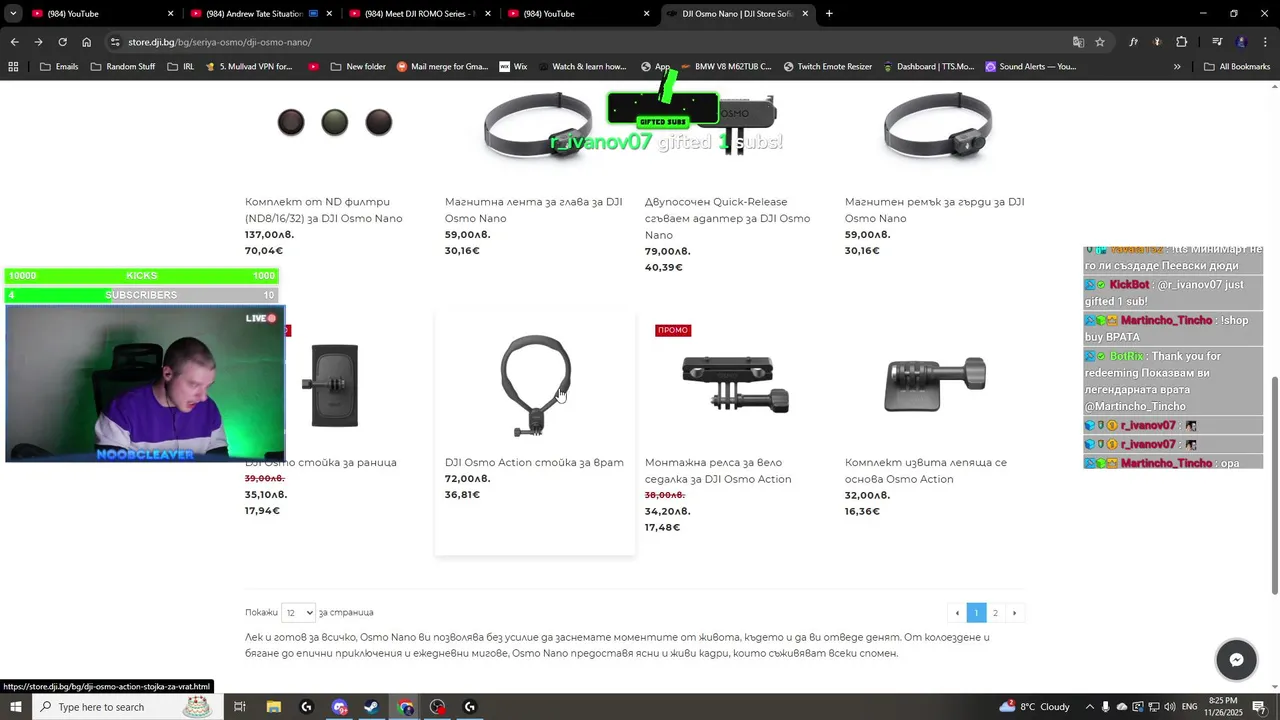Focus the address bar URL field
This screenshot has height=720, width=1280.
(x=590, y=42)
